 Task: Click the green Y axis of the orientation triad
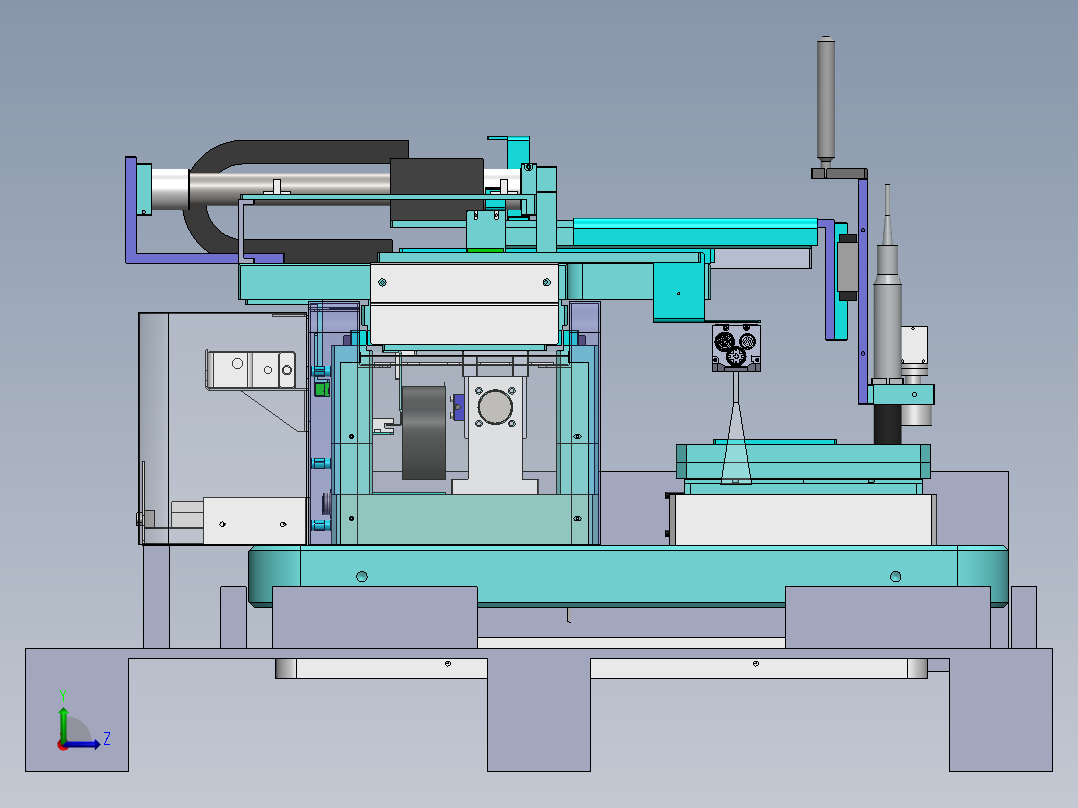[x=63, y=723]
